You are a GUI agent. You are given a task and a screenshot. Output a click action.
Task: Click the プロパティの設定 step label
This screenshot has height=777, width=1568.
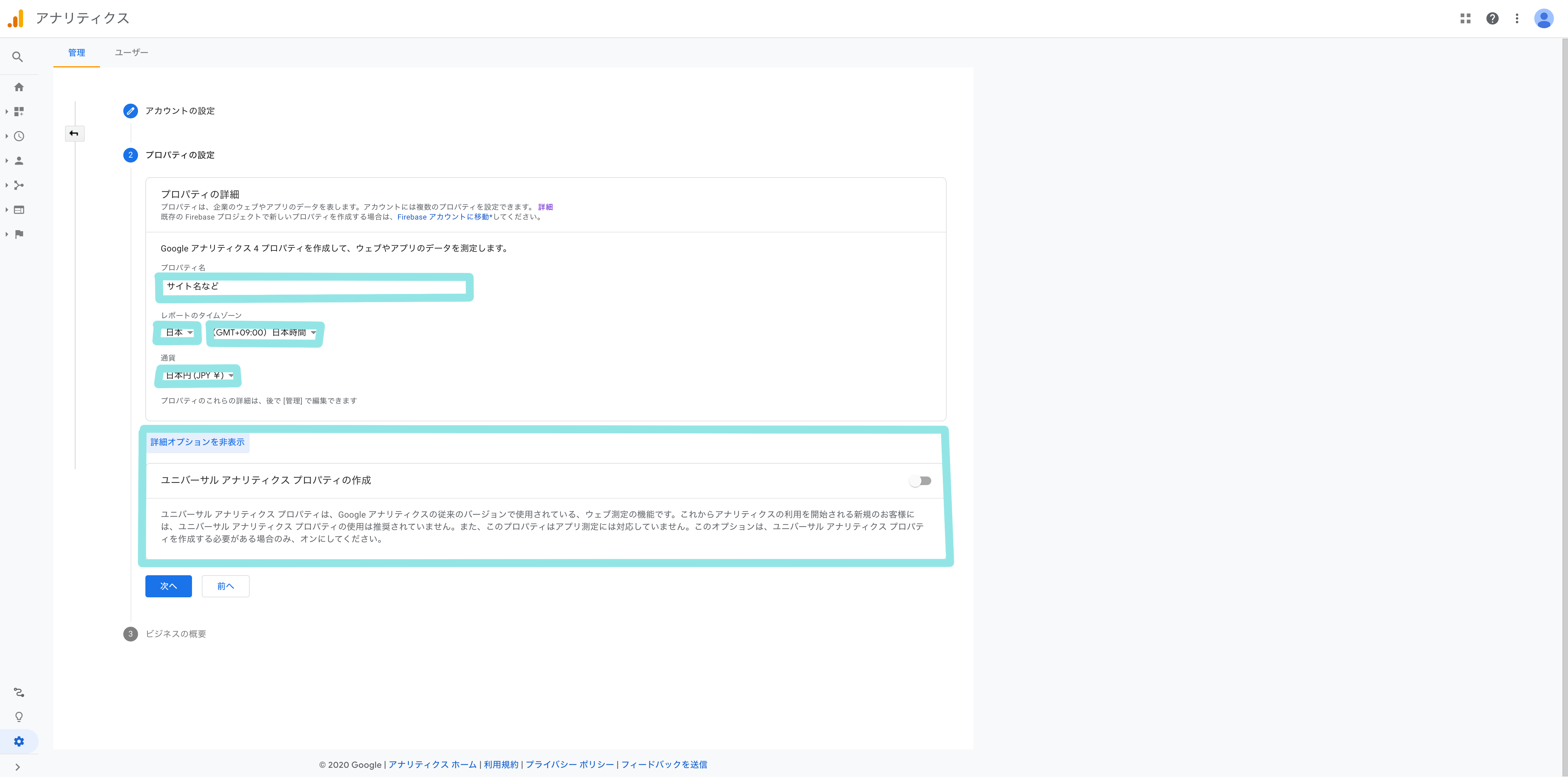coord(180,155)
